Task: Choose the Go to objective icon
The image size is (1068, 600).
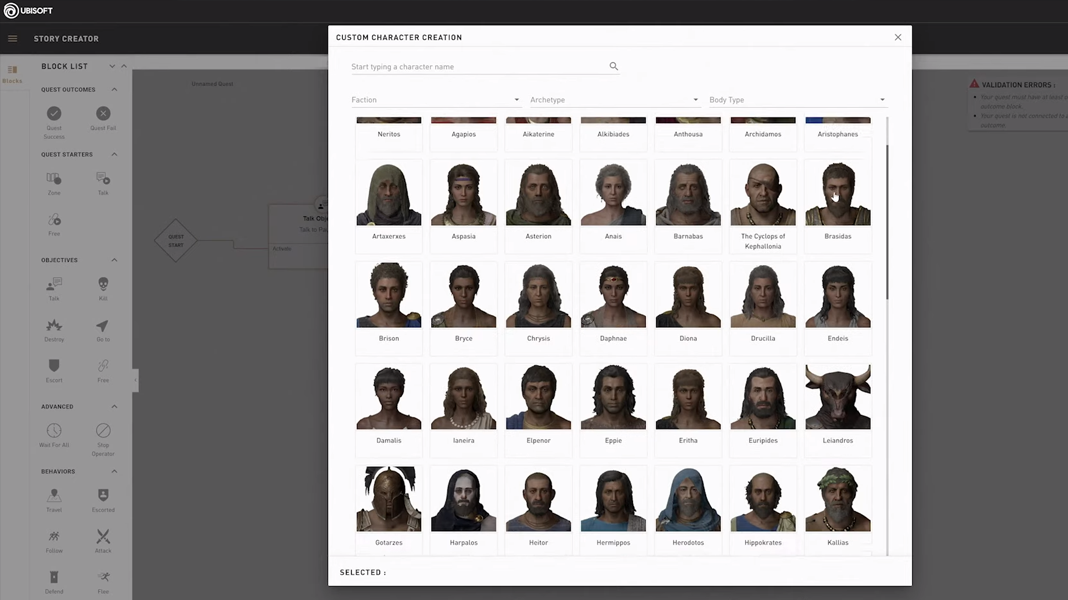Action: pyautogui.click(x=102, y=326)
